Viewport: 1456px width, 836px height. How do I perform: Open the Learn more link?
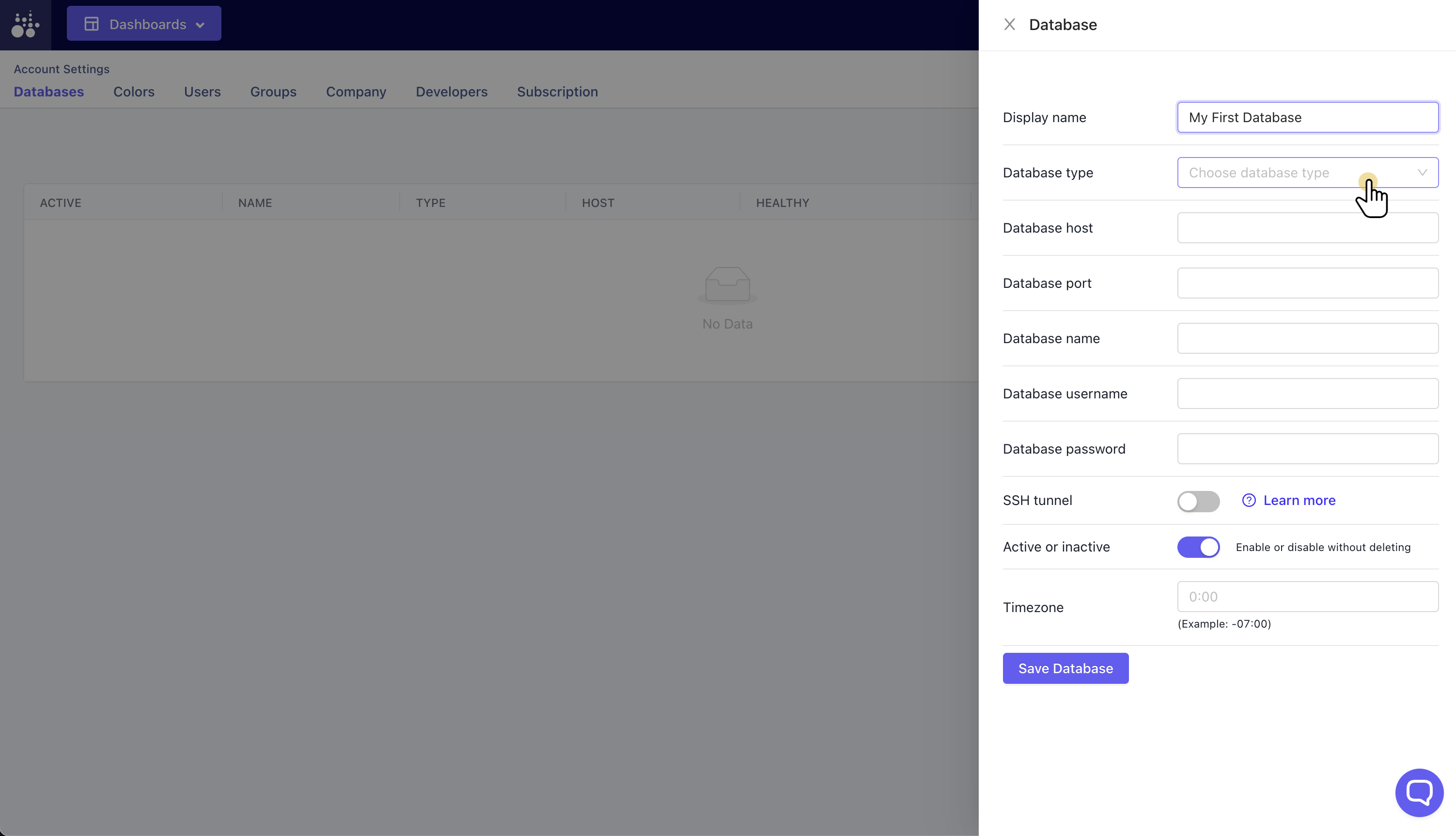1299,500
